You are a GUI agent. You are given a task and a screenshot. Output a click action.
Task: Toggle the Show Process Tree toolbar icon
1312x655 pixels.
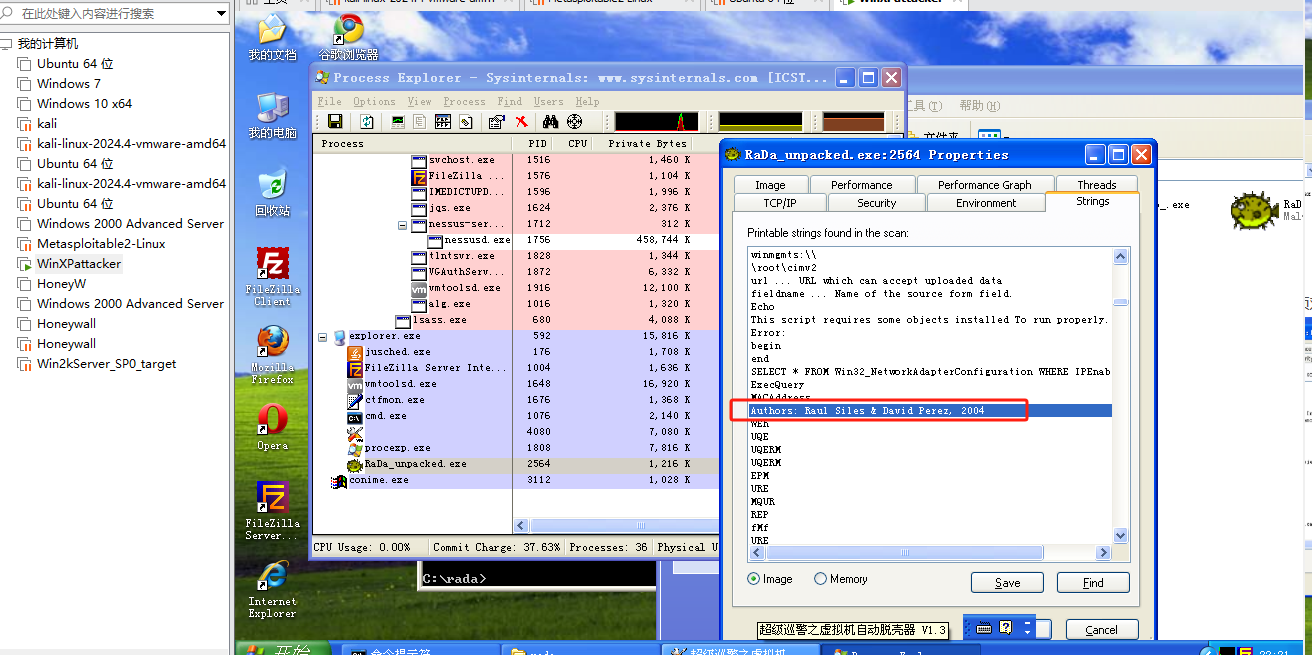[420, 122]
